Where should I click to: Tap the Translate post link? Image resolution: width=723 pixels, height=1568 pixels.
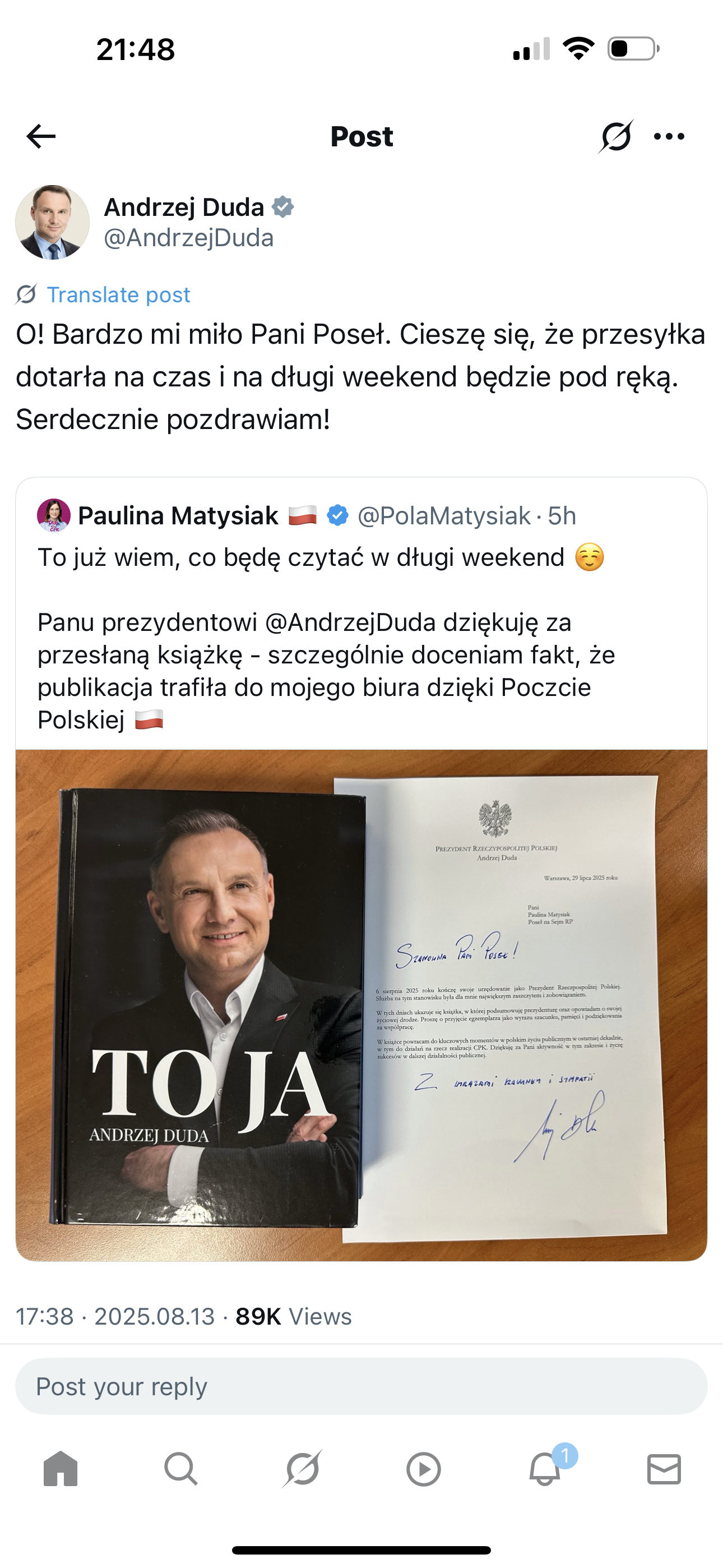[118, 294]
